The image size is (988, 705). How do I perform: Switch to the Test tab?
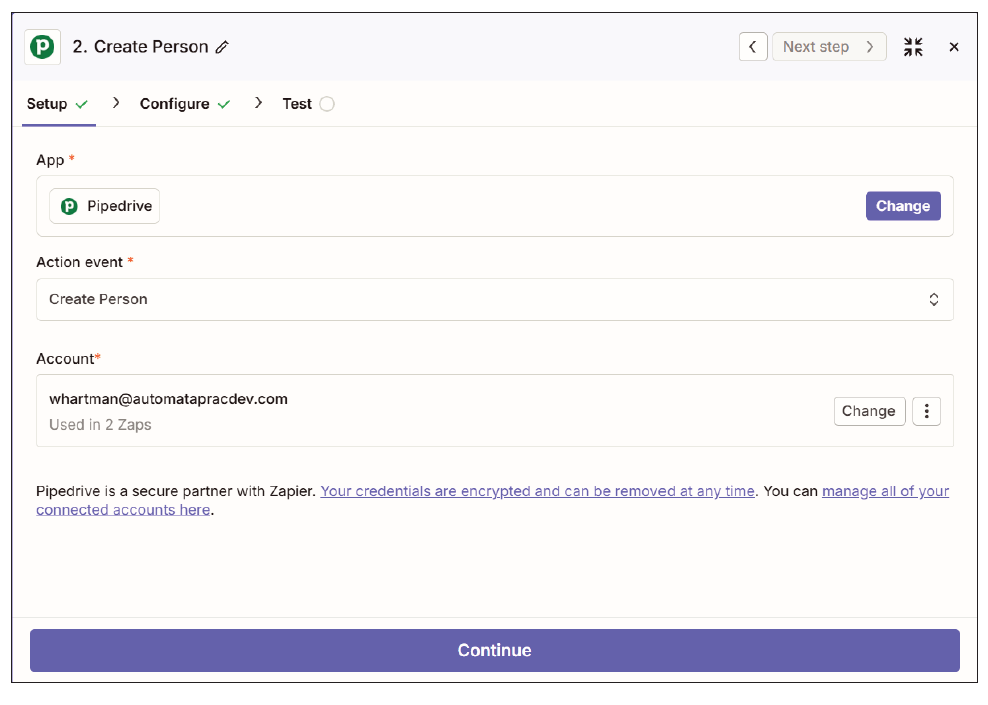[307, 104]
